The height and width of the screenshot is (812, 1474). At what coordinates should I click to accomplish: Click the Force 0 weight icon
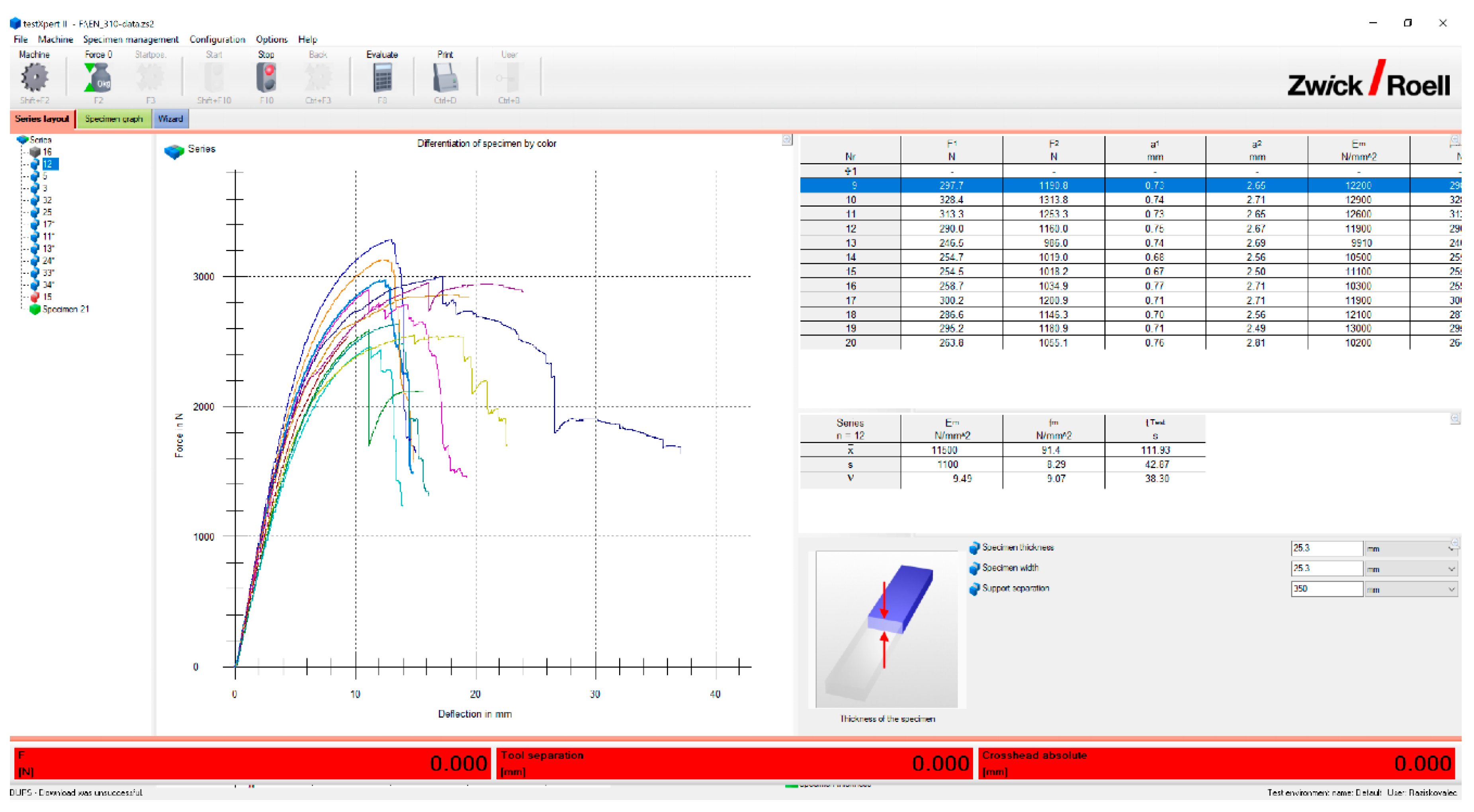98,77
